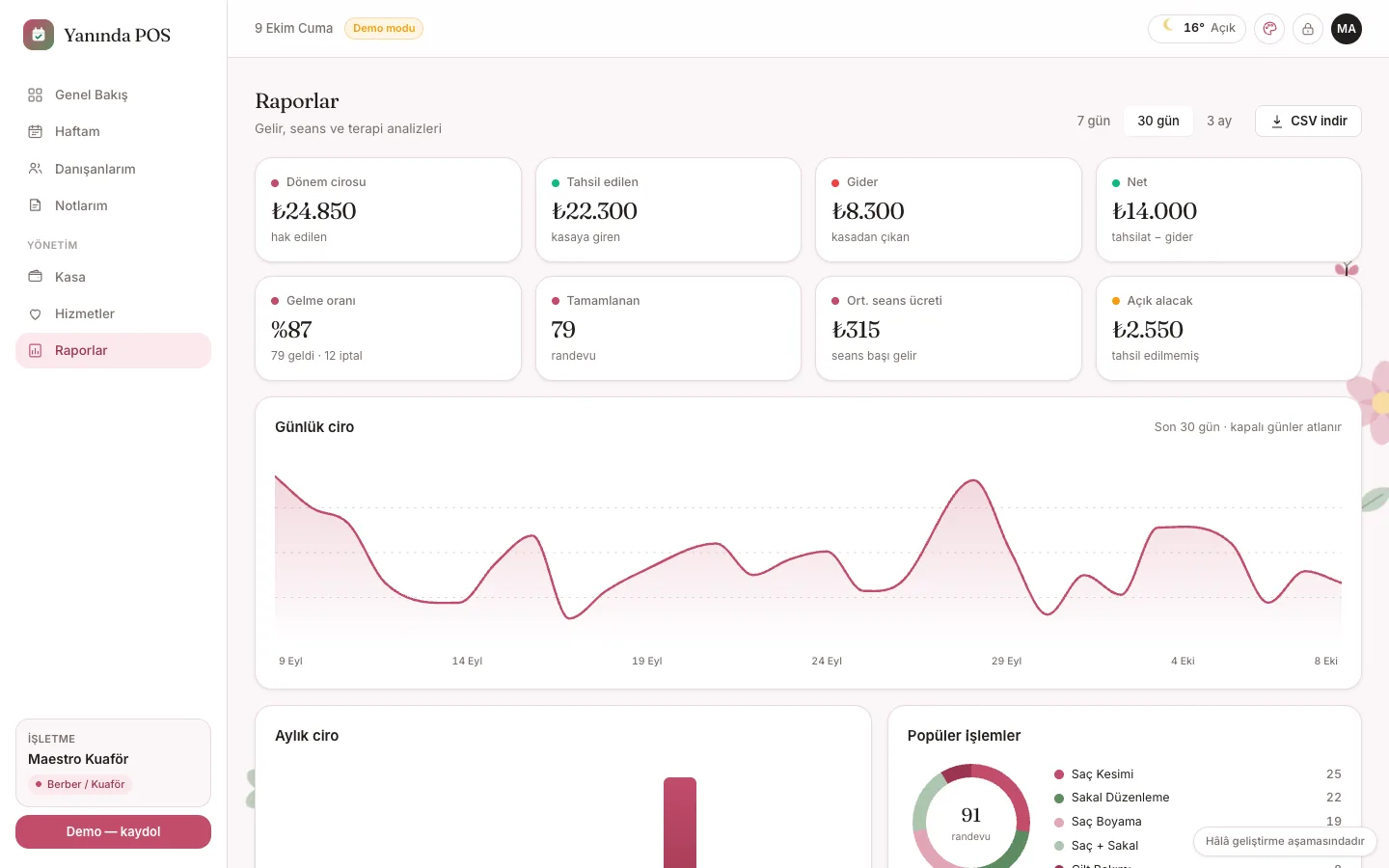Screen dimensions: 1389x868
Task: Click the Gider ₺8.300 card
Action: click(948, 209)
